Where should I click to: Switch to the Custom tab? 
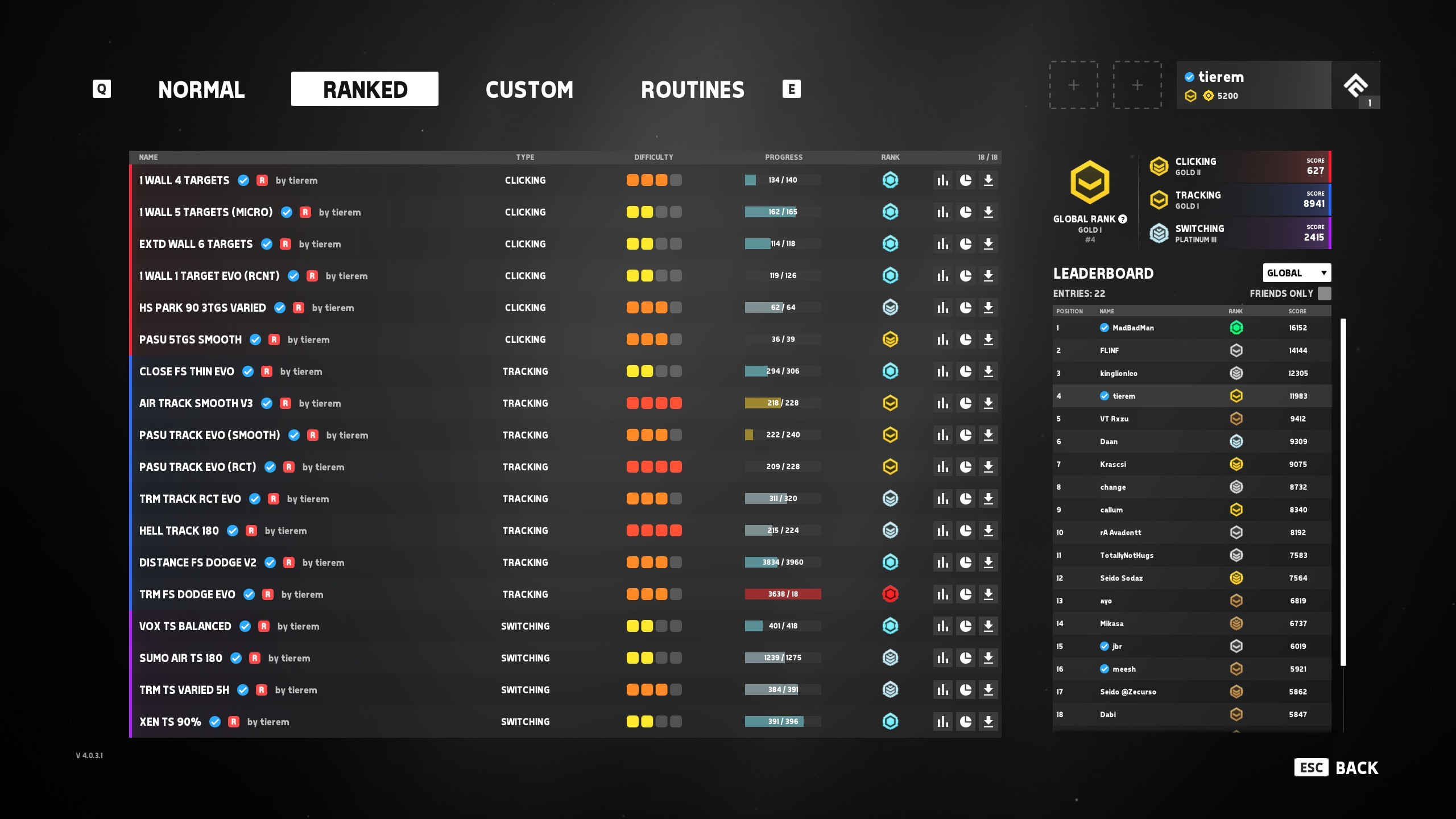(530, 89)
